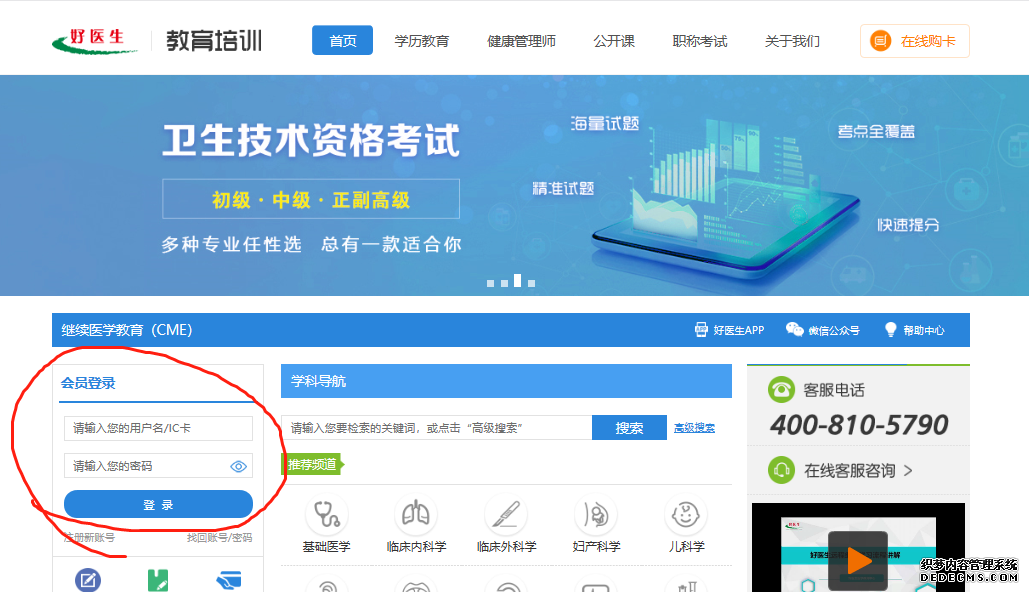
Task: Select the first banner slide indicator
Action: pos(490,284)
